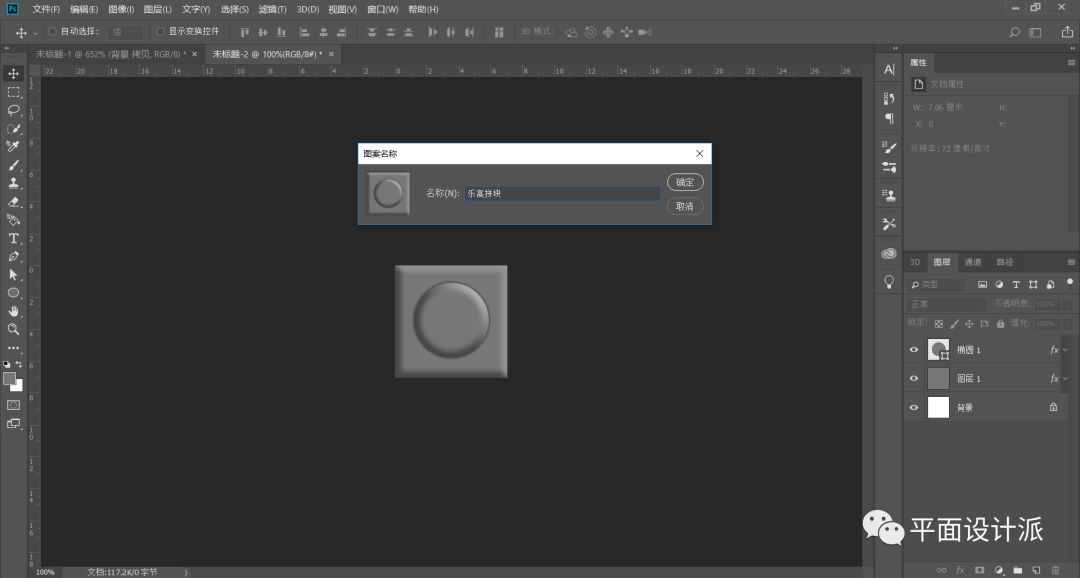1080x578 pixels.
Task: Select the Lasso tool
Action: [x=14, y=110]
